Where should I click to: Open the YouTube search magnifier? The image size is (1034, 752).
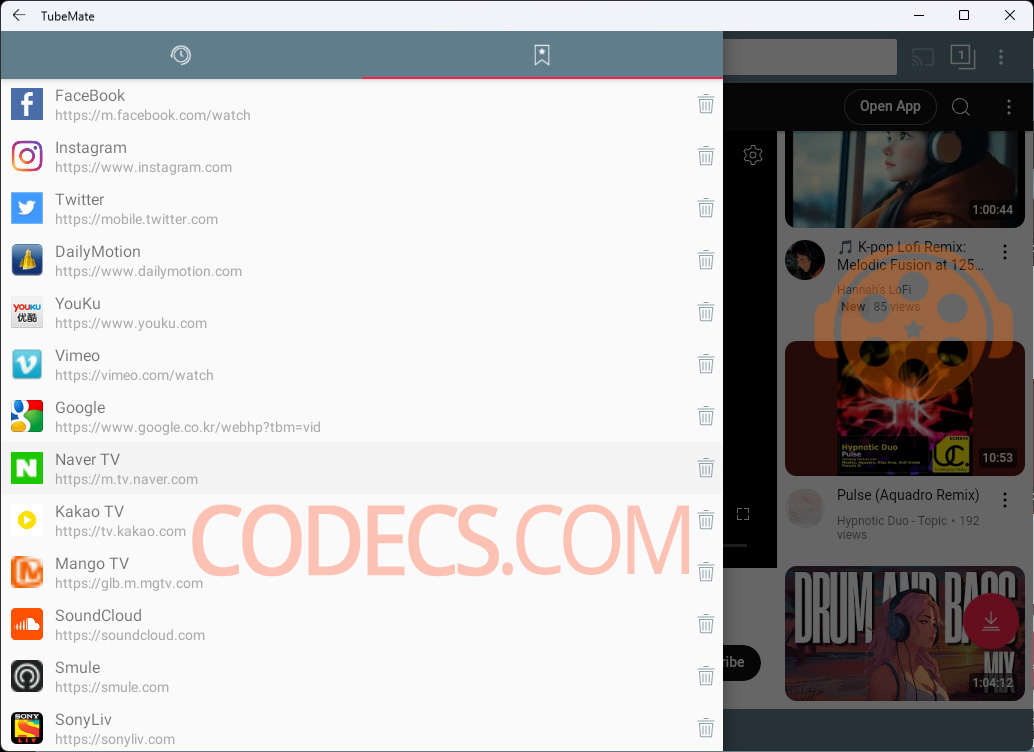pos(961,107)
